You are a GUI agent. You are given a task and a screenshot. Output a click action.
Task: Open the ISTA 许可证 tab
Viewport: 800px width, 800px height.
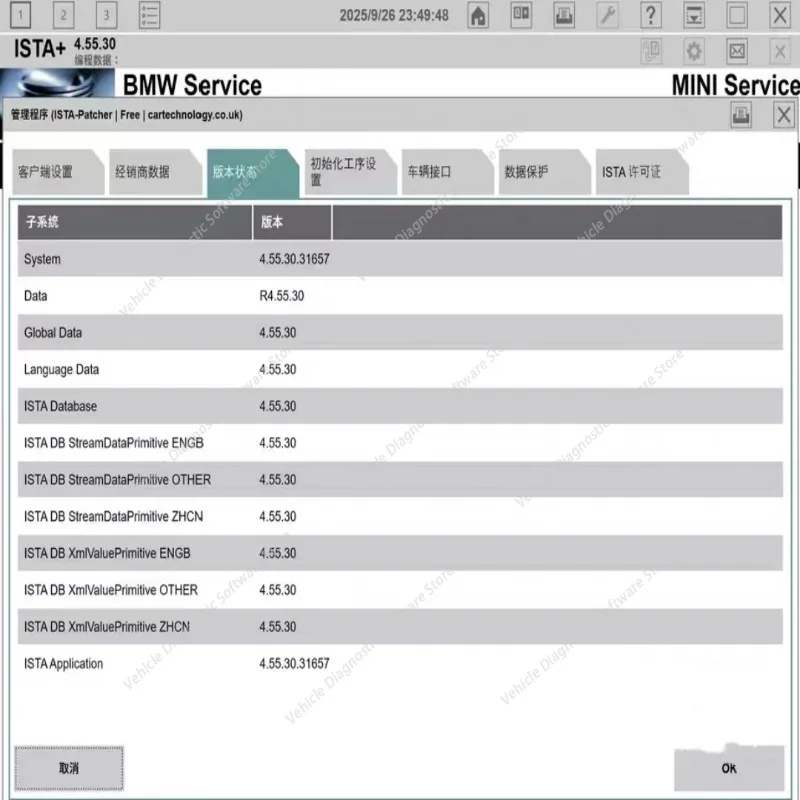point(642,172)
